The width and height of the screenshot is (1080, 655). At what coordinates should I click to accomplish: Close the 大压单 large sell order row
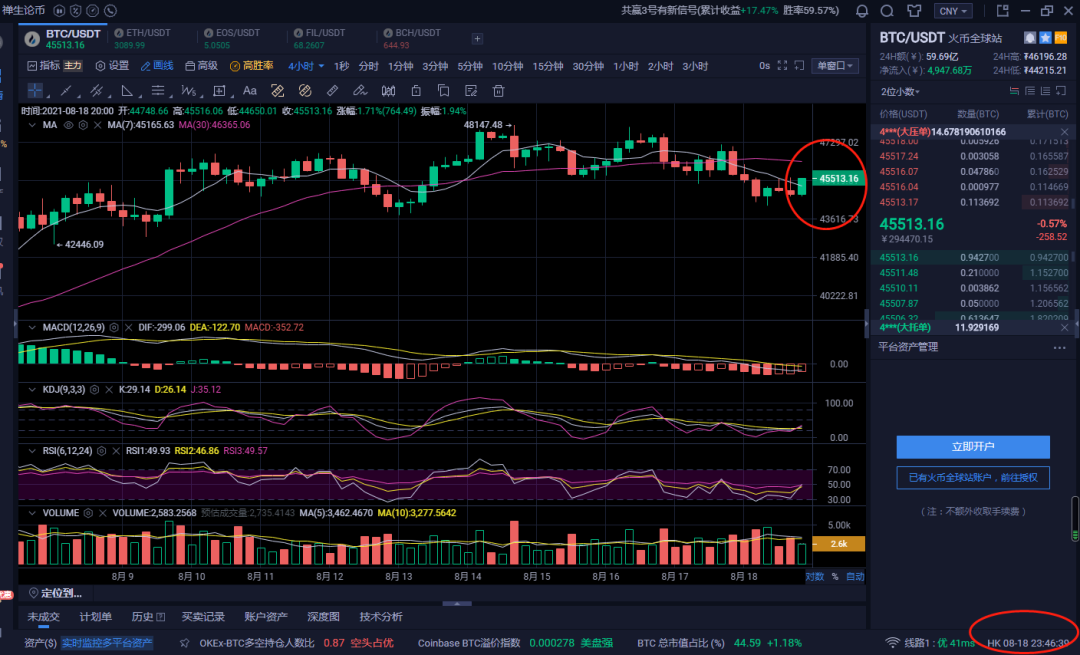[x=1065, y=132]
